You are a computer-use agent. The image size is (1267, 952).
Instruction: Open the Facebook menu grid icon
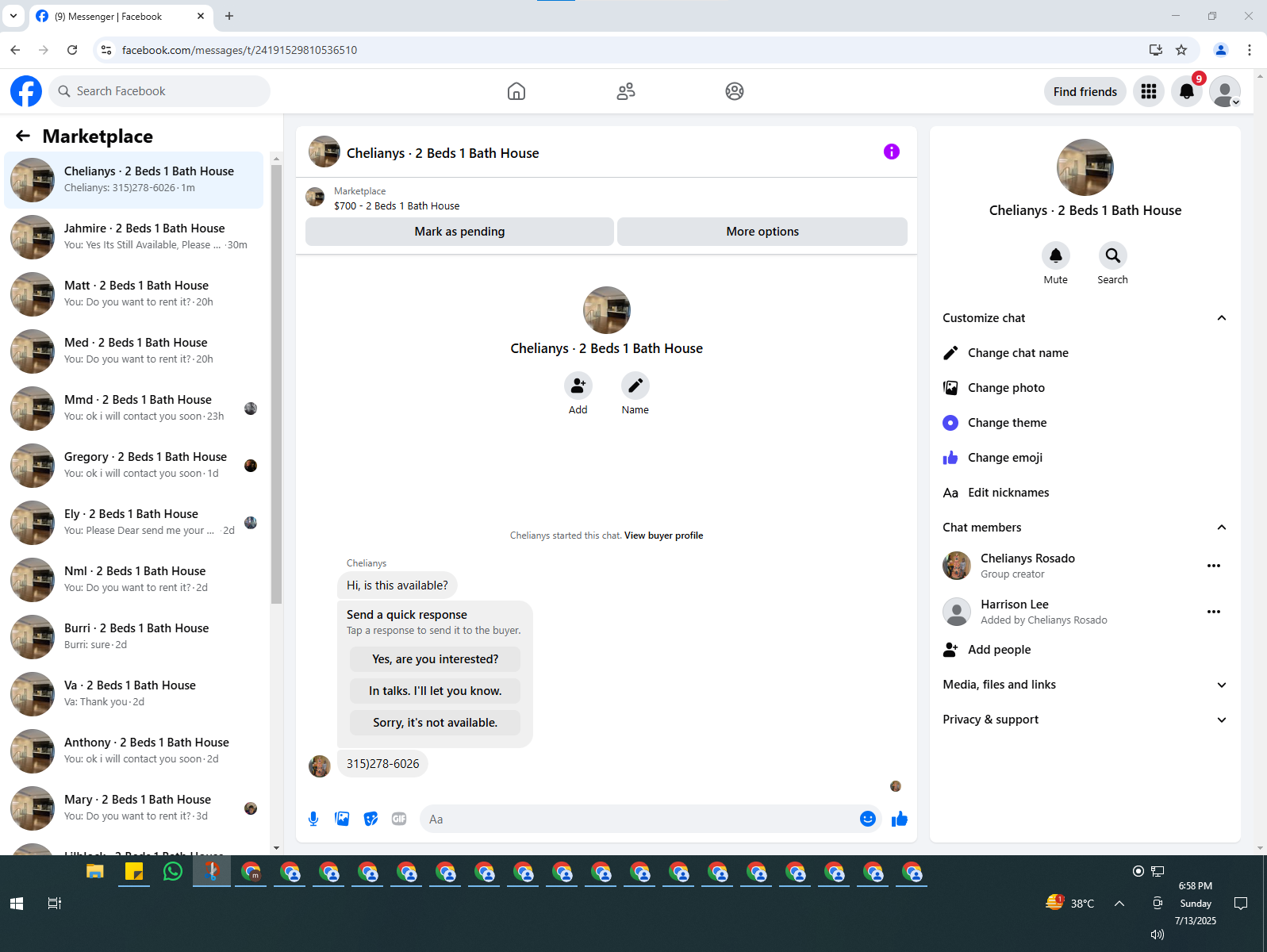[1149, 91]
